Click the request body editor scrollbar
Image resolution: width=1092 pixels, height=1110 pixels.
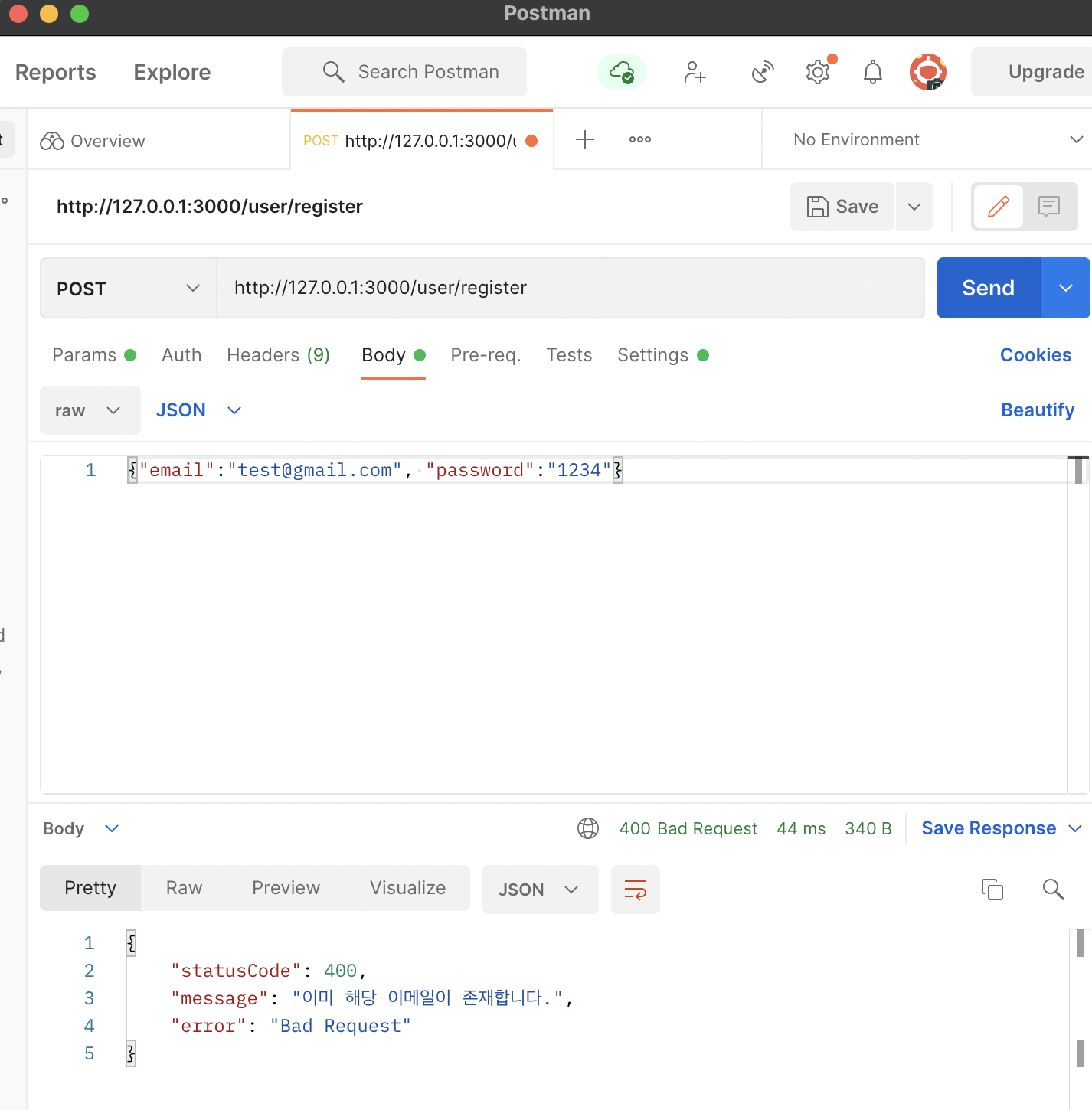click(1079, 471)
